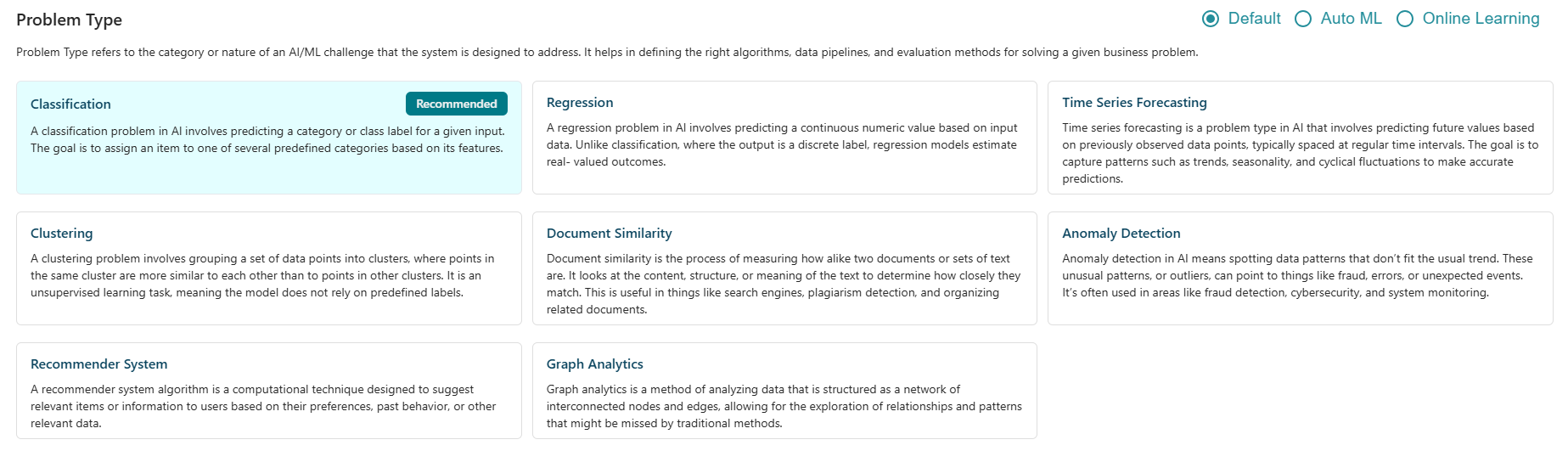Click the Problem Type page heading

69,20
